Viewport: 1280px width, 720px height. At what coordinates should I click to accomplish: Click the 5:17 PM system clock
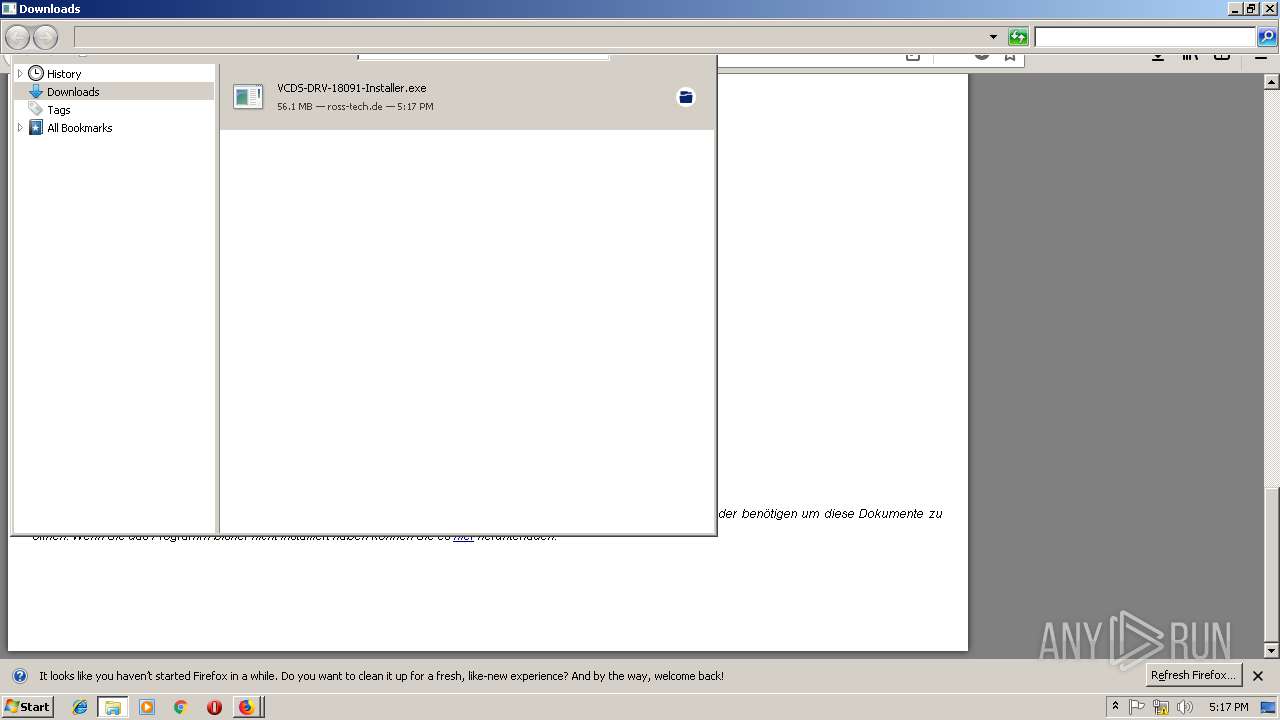click(1229, 707)
